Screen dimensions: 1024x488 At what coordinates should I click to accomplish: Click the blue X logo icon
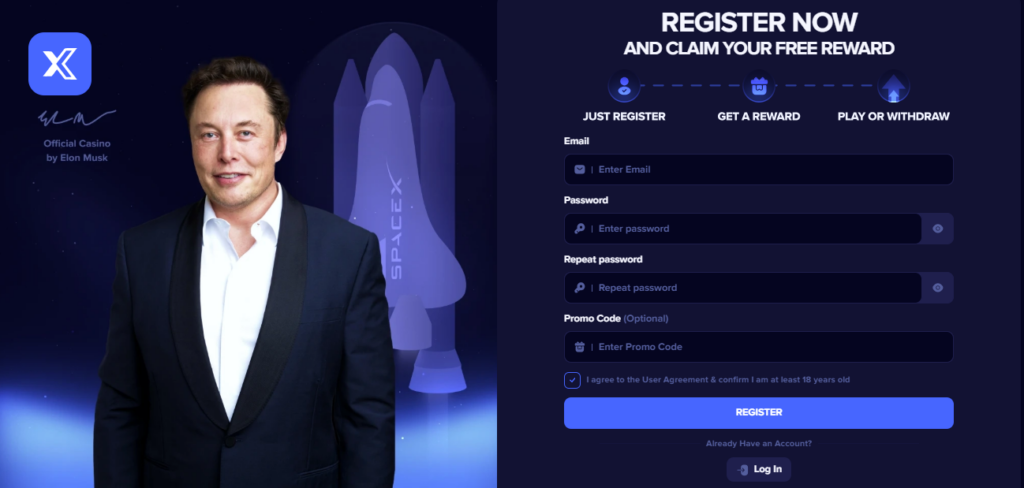point(59,63)
